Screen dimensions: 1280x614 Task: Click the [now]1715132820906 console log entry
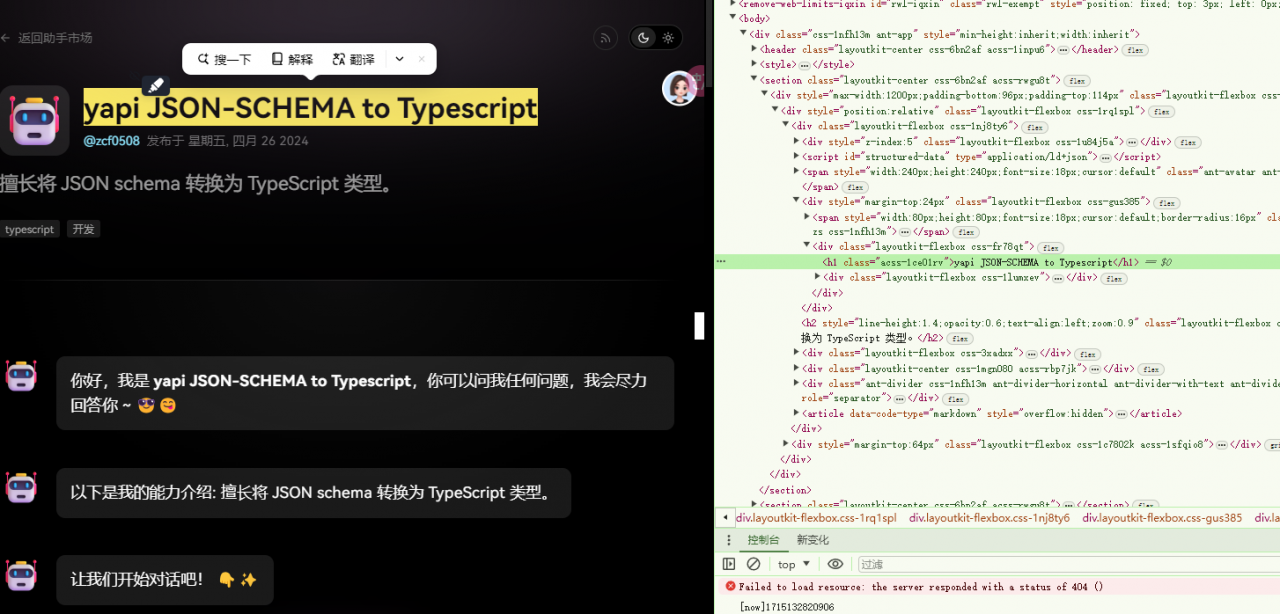787,607
